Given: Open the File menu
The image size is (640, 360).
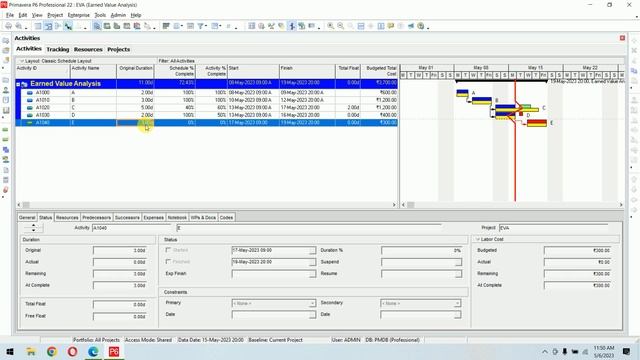Looking at the screenshot, I should (10, 15).
